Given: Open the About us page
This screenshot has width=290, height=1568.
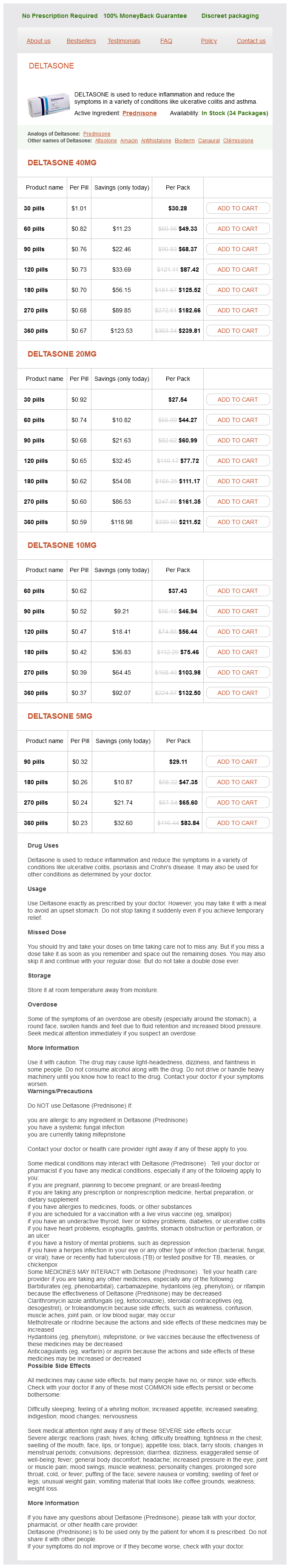Looking at the screenshot, I should click(38, 41).
